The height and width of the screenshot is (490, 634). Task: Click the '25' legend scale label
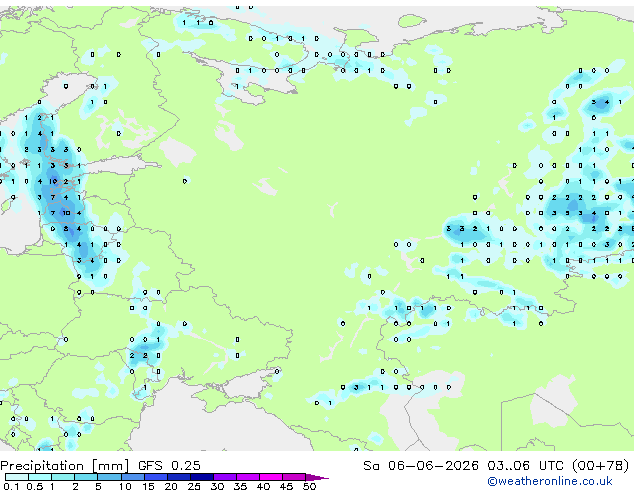[194, 486]
